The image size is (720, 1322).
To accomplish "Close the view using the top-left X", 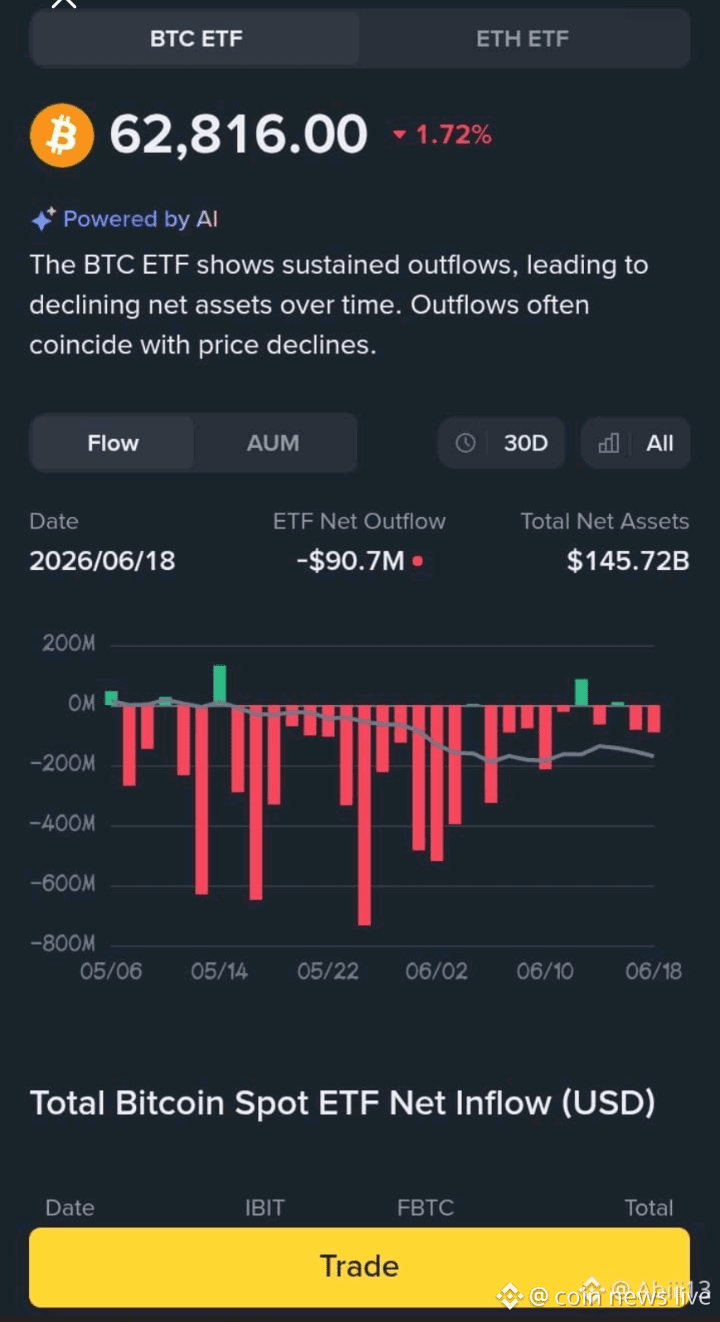I will (x=63, y=3).
